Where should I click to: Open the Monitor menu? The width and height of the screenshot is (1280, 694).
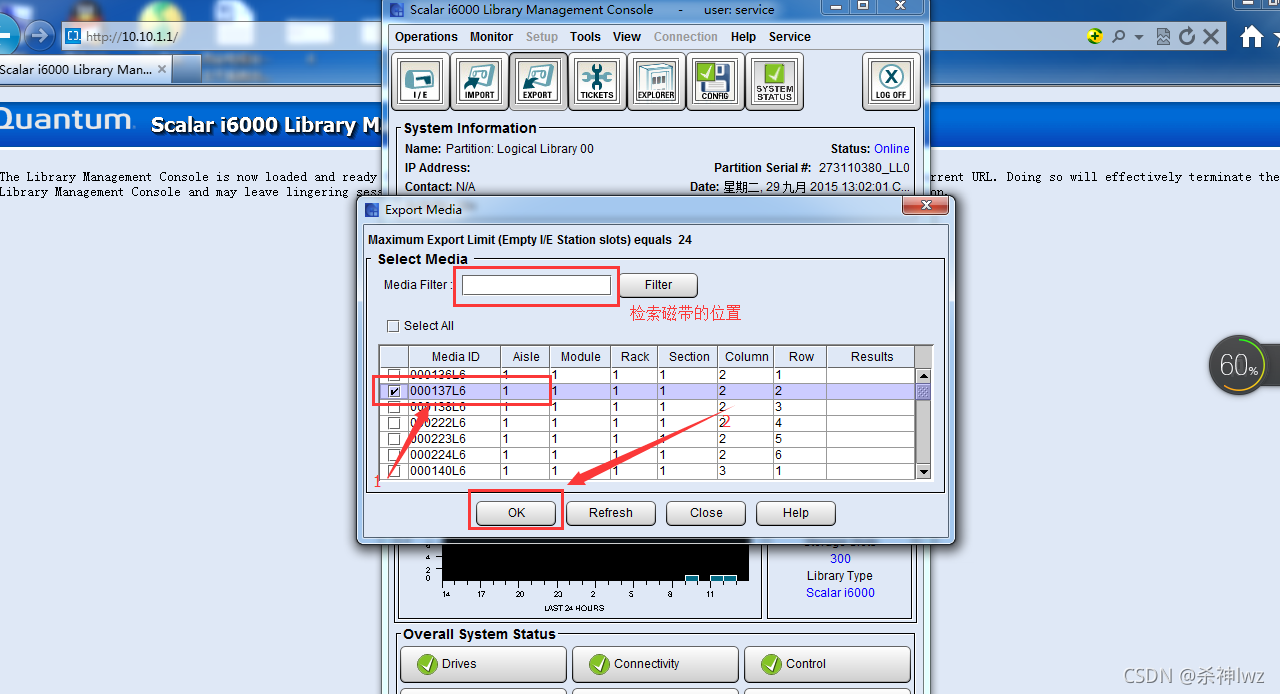(491, 37)
